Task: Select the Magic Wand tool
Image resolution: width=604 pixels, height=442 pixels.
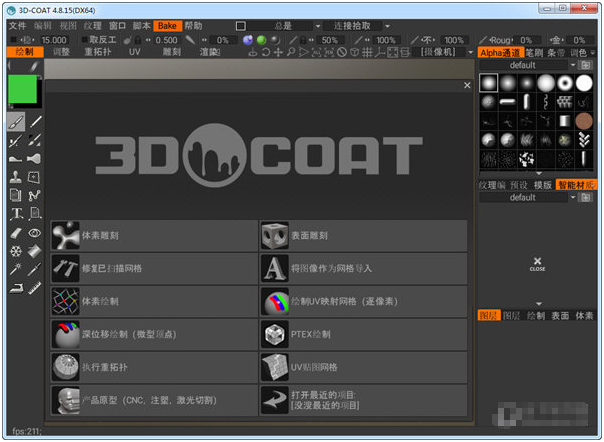Action: [x=15, y=269]
